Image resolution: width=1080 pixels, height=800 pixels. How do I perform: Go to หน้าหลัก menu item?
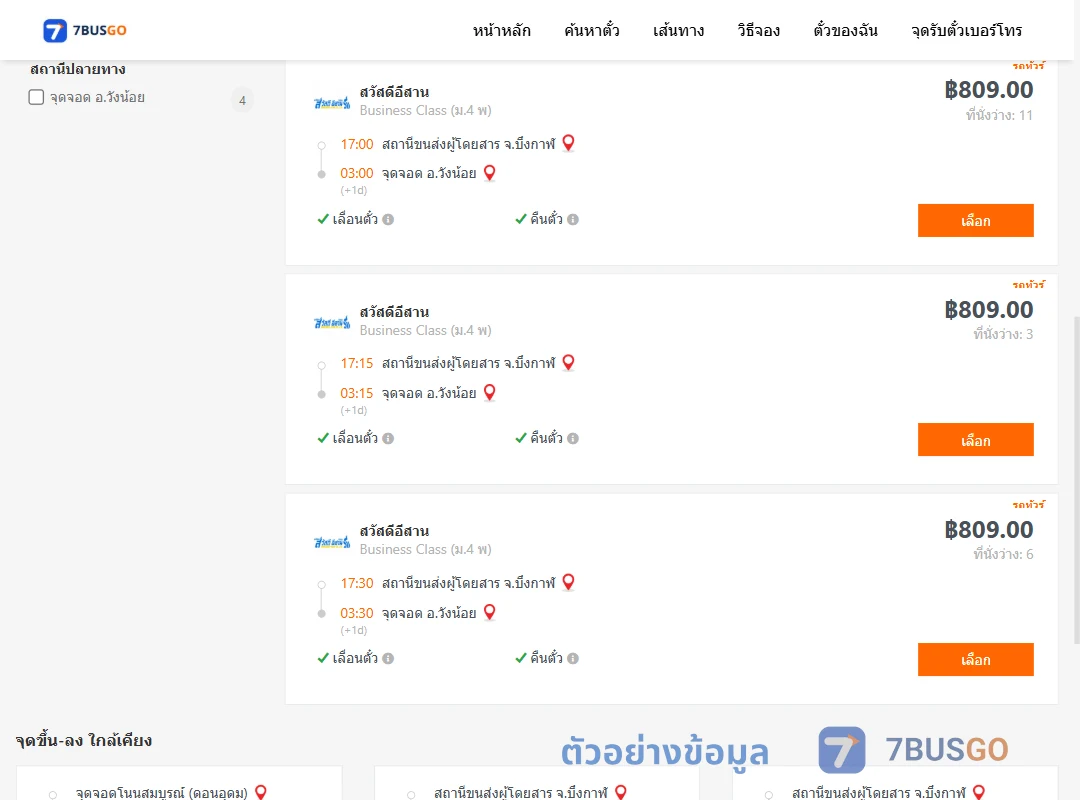[501, 30]
